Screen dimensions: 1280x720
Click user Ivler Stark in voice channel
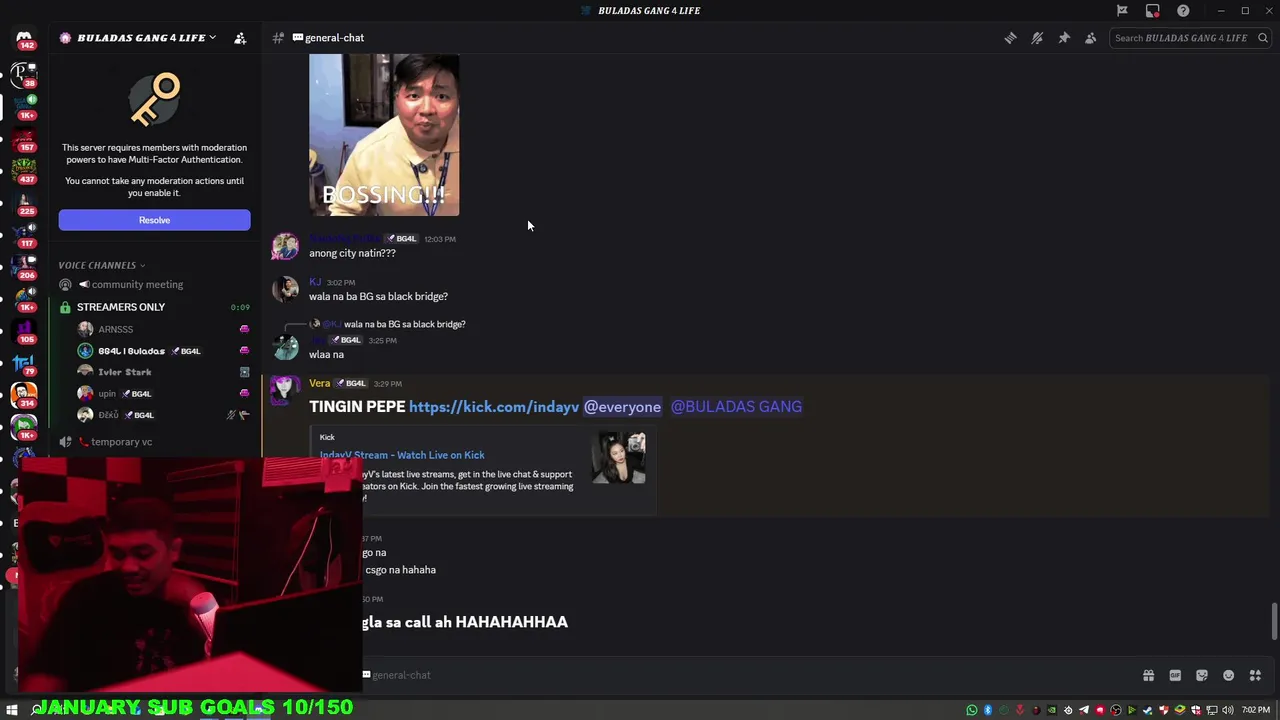point(124,372)
